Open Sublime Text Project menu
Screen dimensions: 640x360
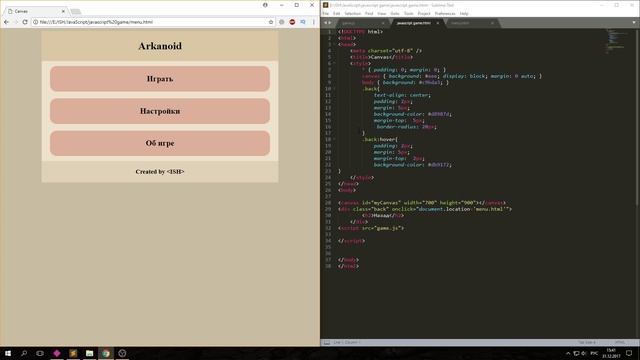(424, 13)
